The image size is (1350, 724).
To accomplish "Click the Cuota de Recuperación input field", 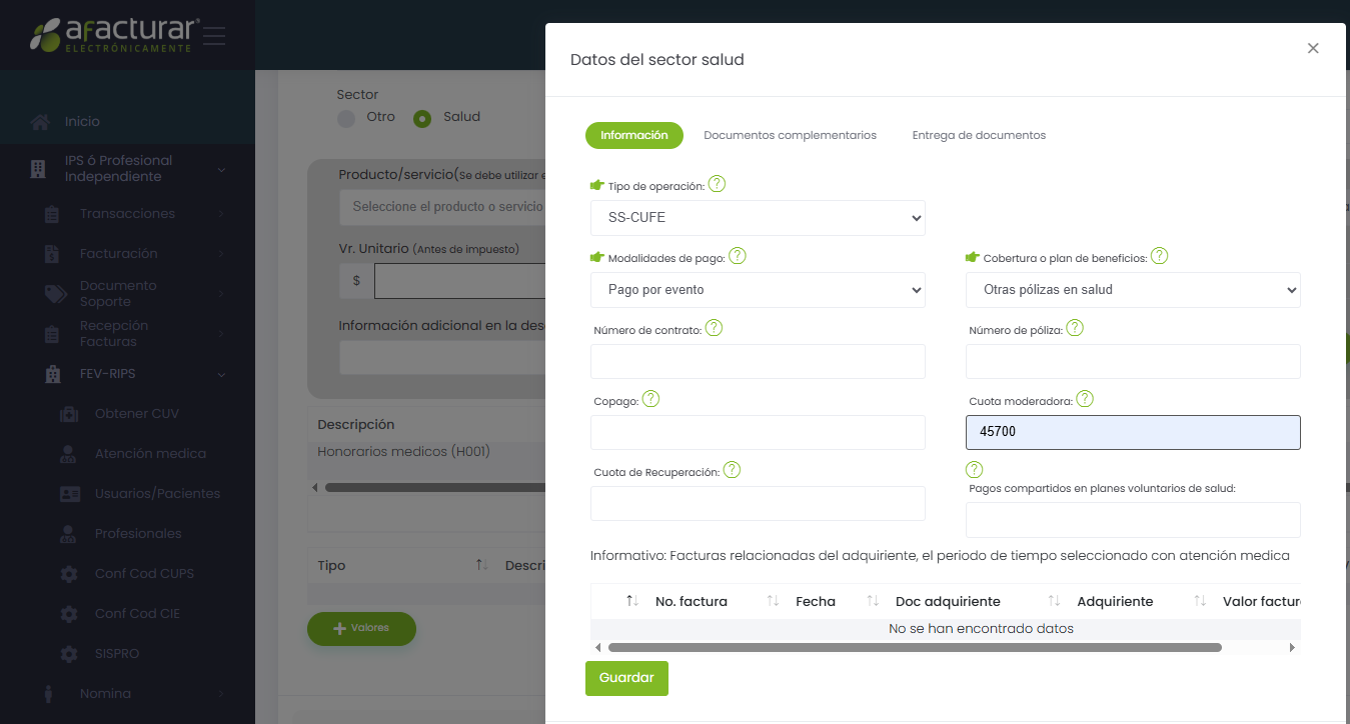I will pos(758,504).
